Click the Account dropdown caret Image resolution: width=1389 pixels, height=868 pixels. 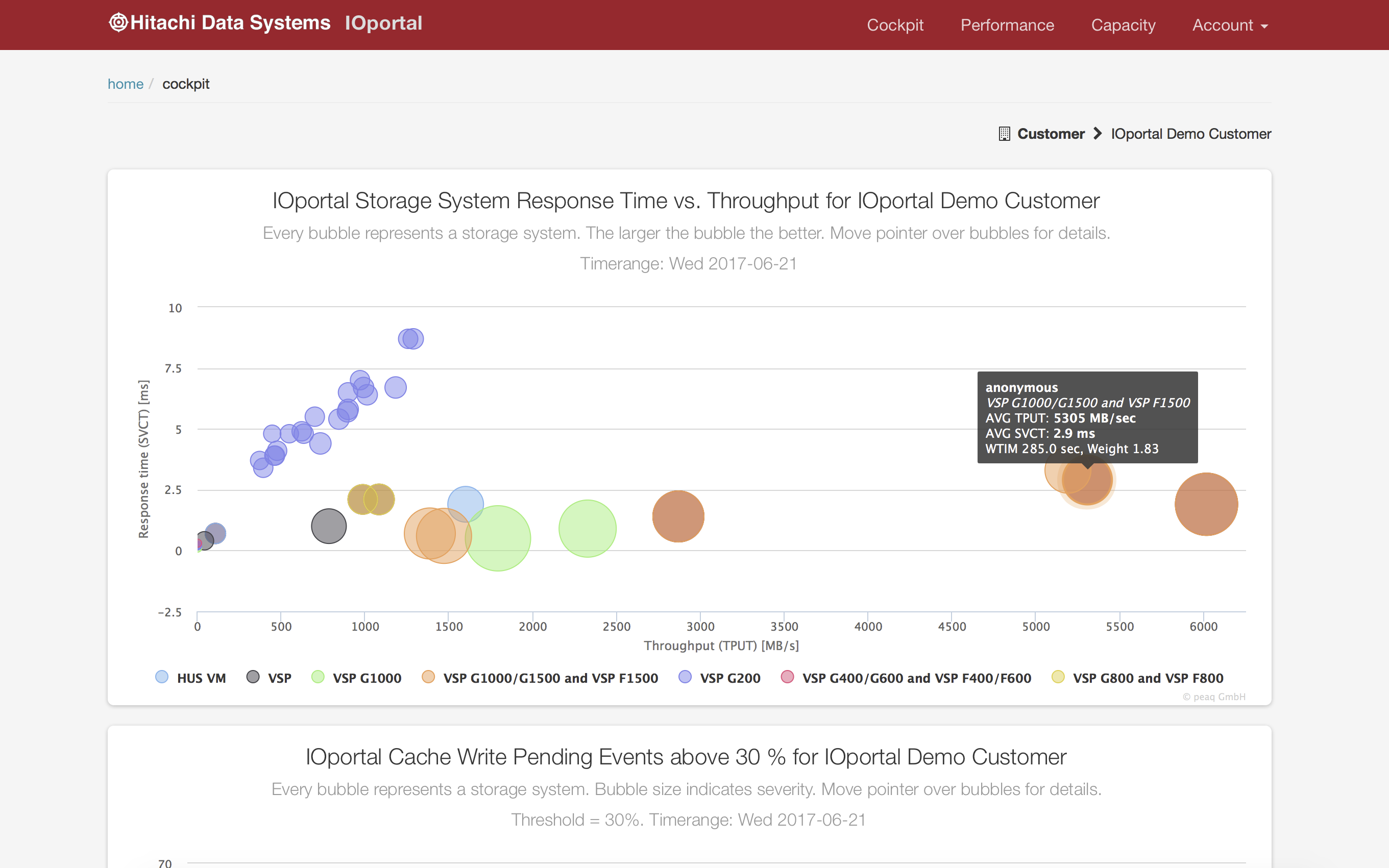(x=1264, y=27)
